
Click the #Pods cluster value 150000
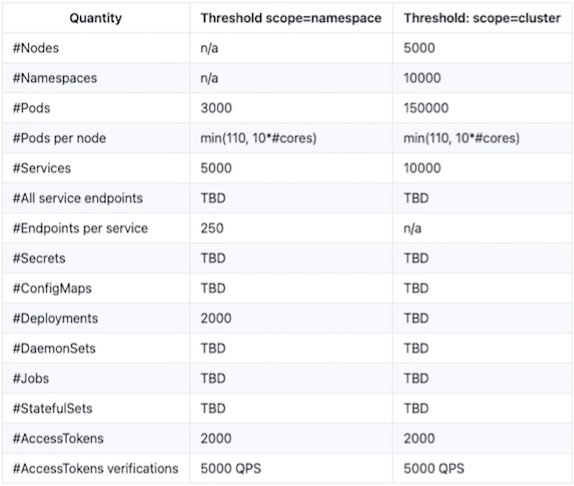[x=426, y=108]
